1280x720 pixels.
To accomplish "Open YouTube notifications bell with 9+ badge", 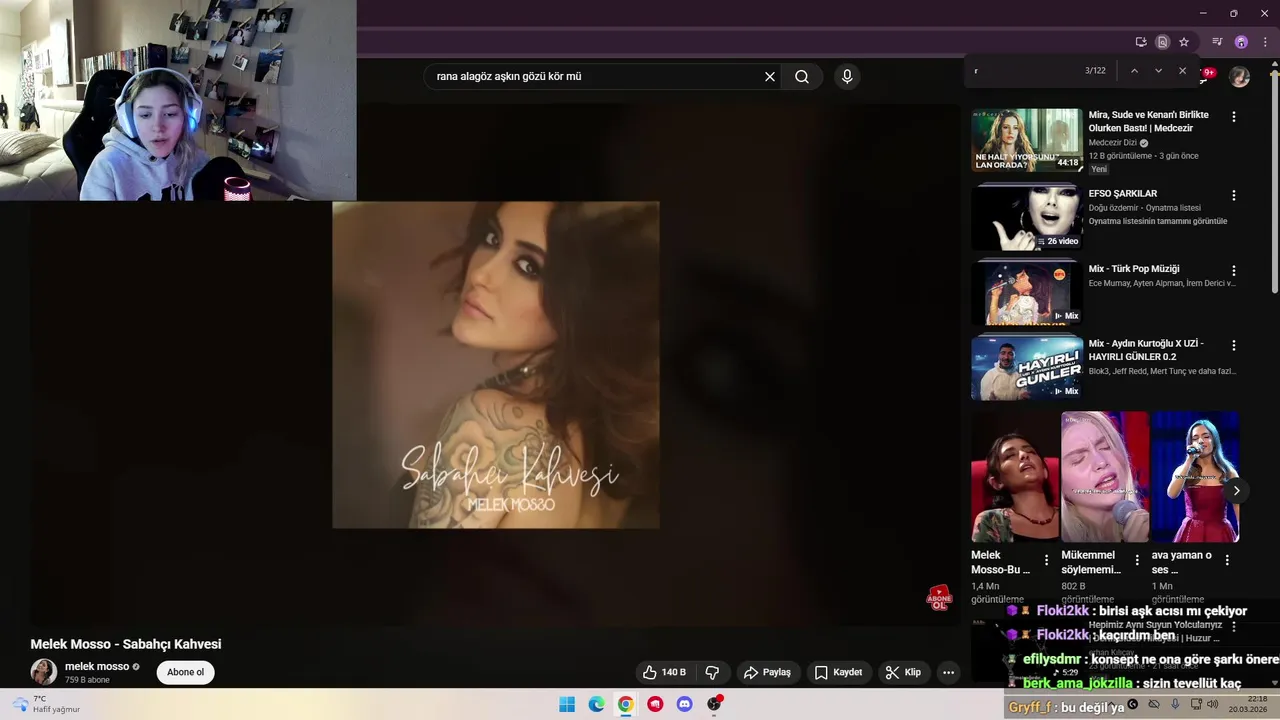I will tap(1208, 75).
